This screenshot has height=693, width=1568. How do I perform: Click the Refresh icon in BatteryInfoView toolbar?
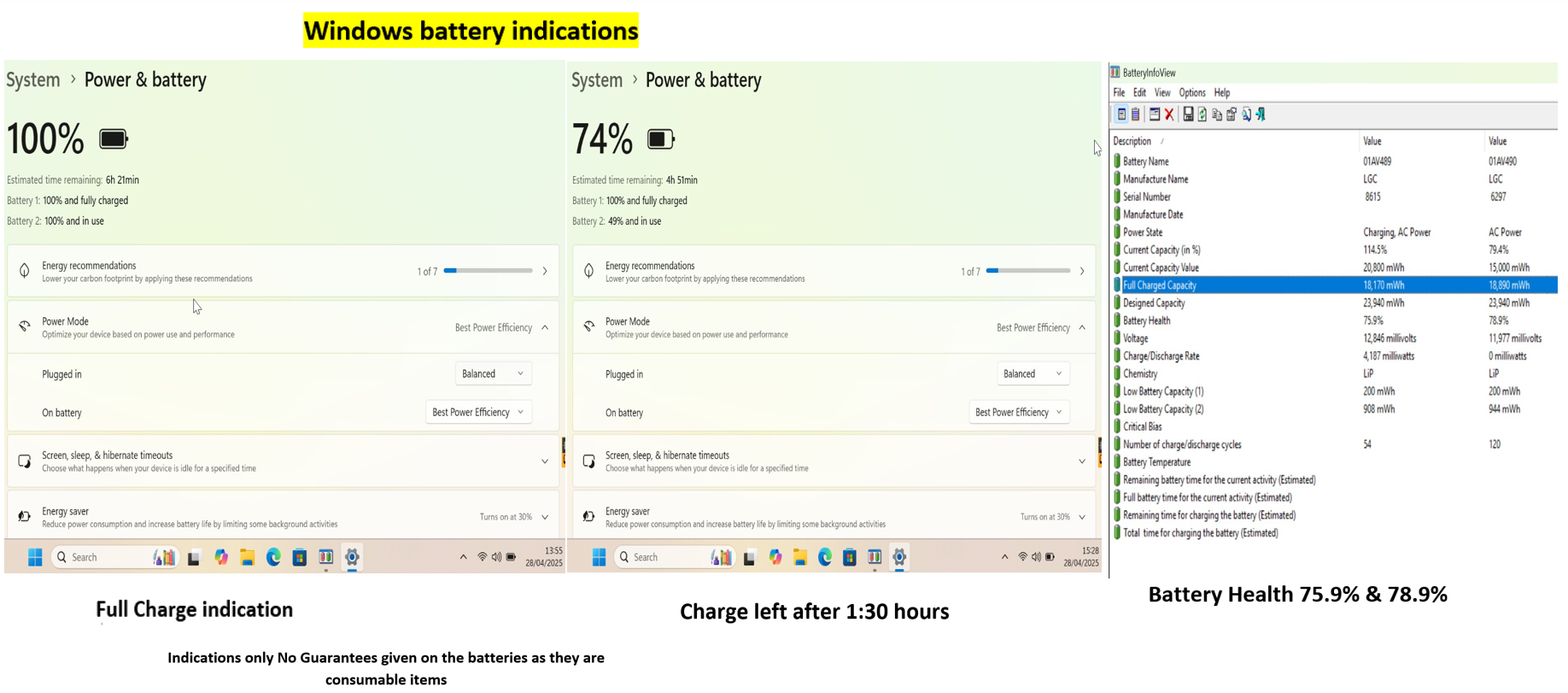1202,114
